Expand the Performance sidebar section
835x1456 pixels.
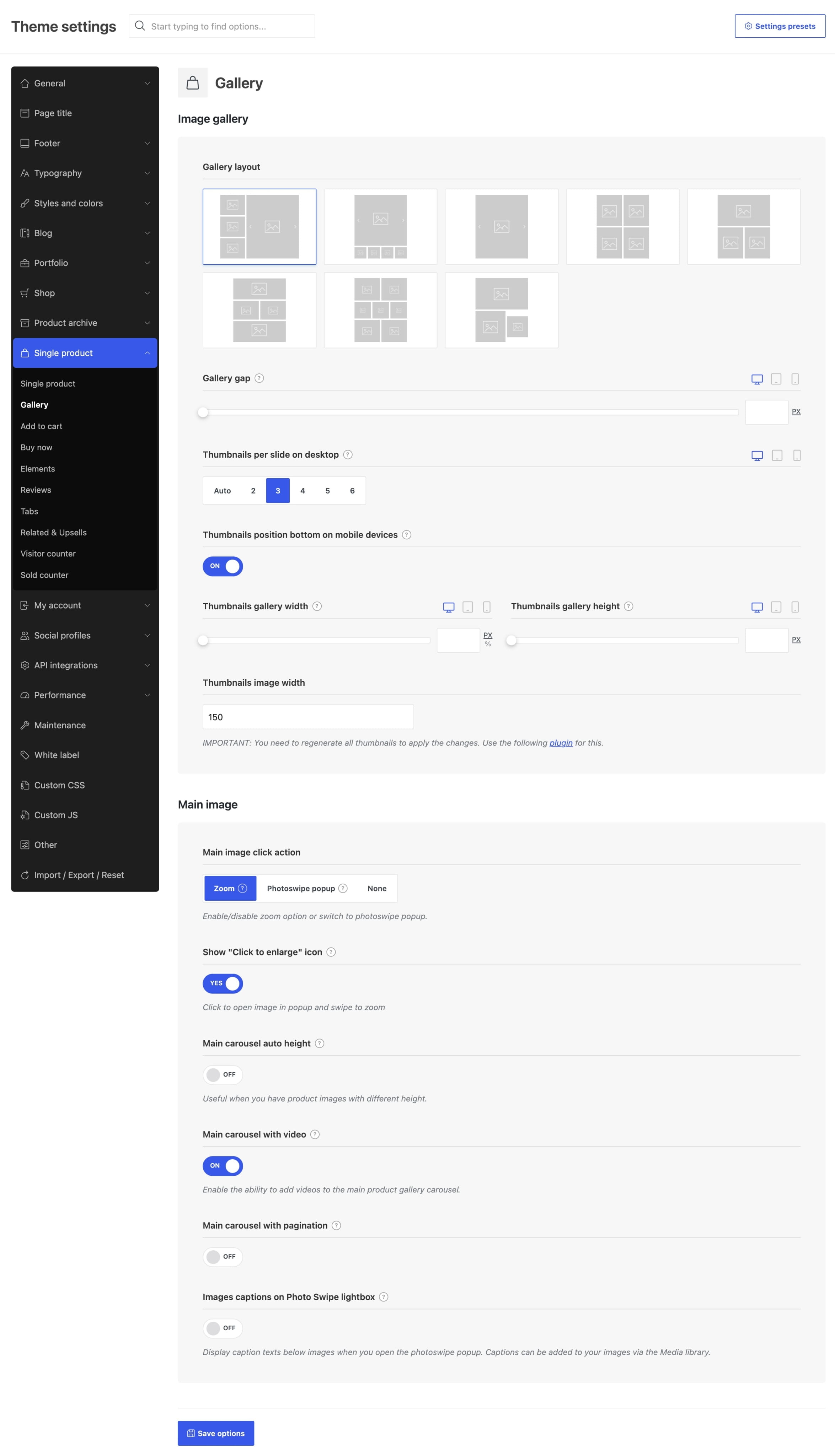85,695
